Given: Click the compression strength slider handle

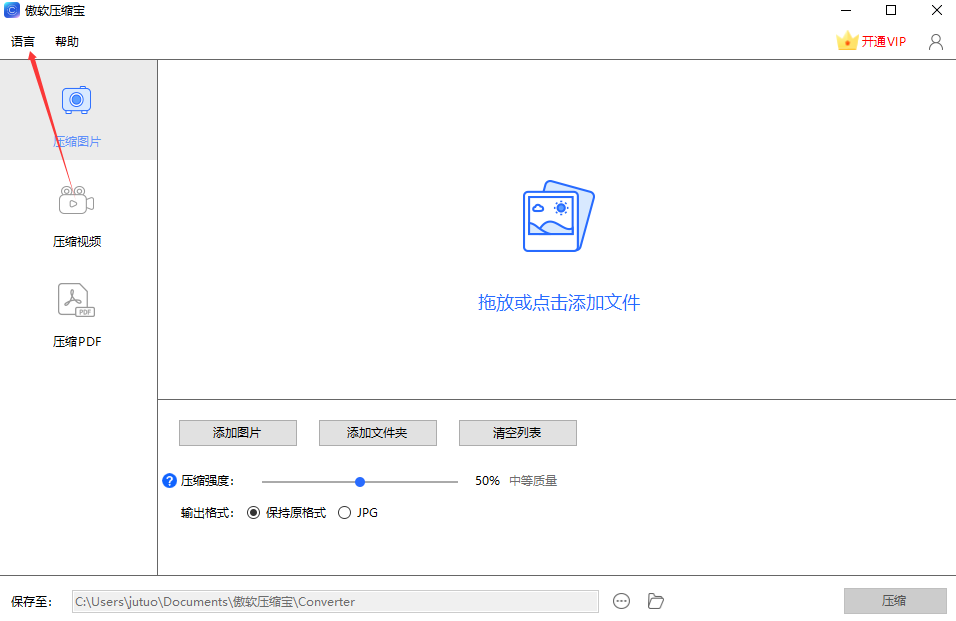Looking at the screenshot, I should 360,481.
